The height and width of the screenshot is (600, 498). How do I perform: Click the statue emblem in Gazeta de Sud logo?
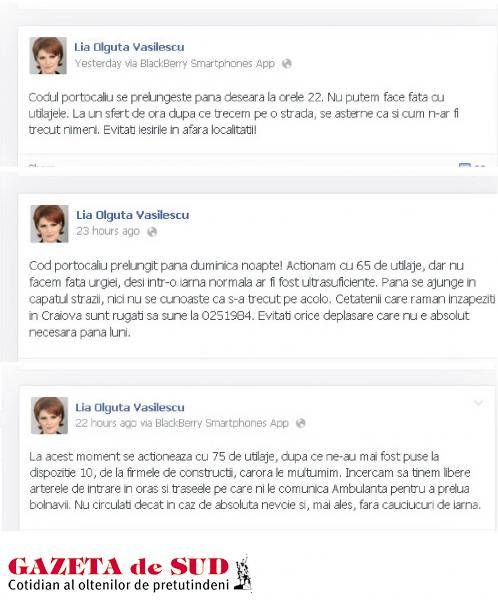(243, 571)
